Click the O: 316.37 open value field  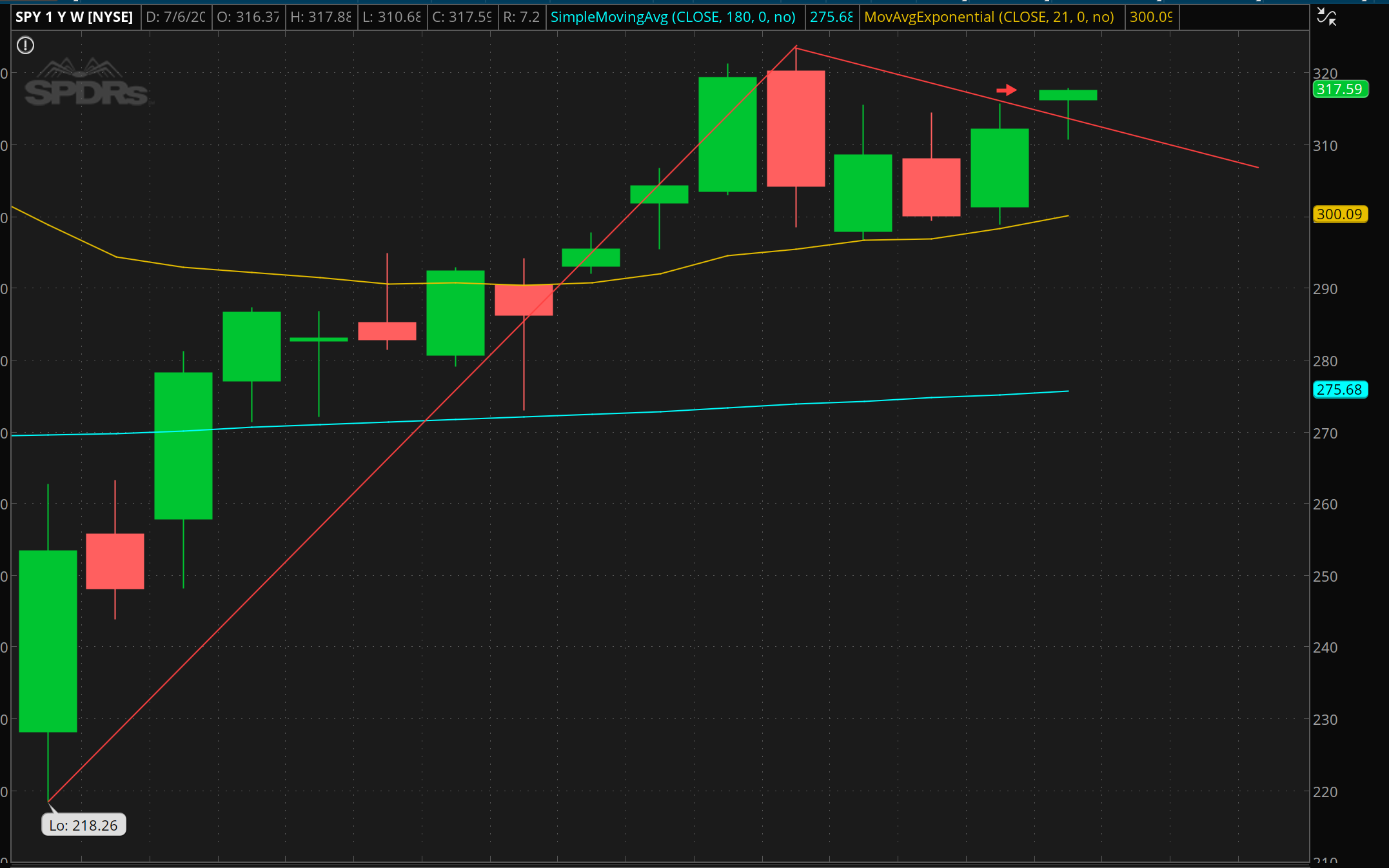(x=248, y=17)
